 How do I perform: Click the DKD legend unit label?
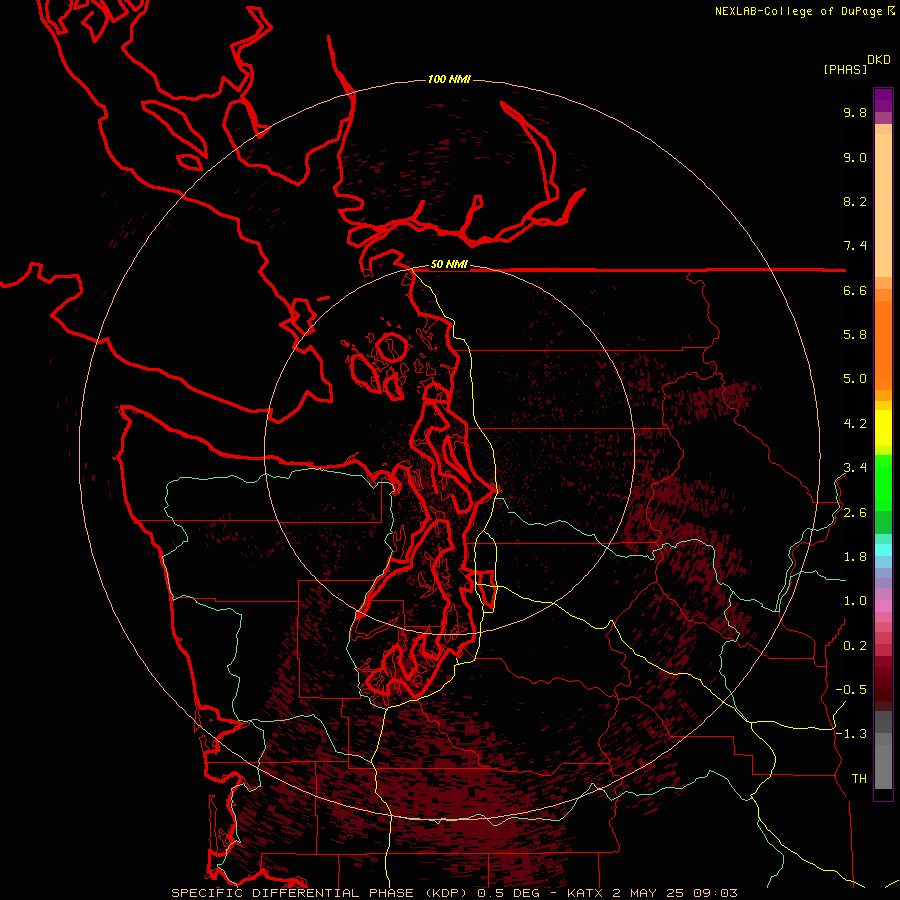[x=879, y=60]
